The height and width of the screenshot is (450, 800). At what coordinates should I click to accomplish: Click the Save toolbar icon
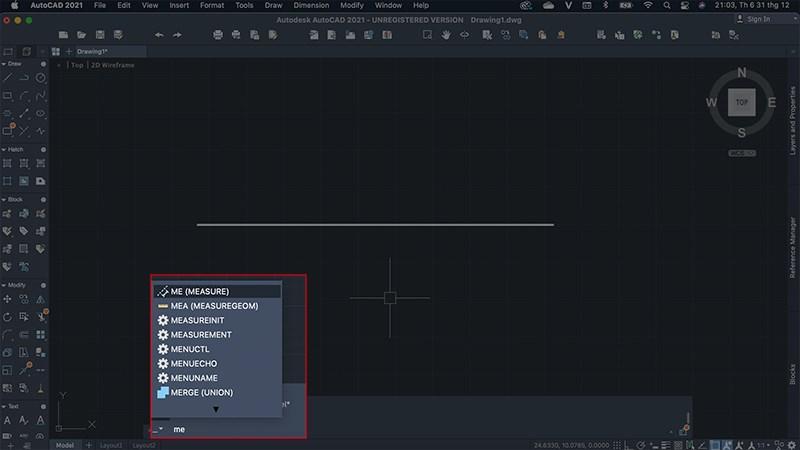coord(100,35)
